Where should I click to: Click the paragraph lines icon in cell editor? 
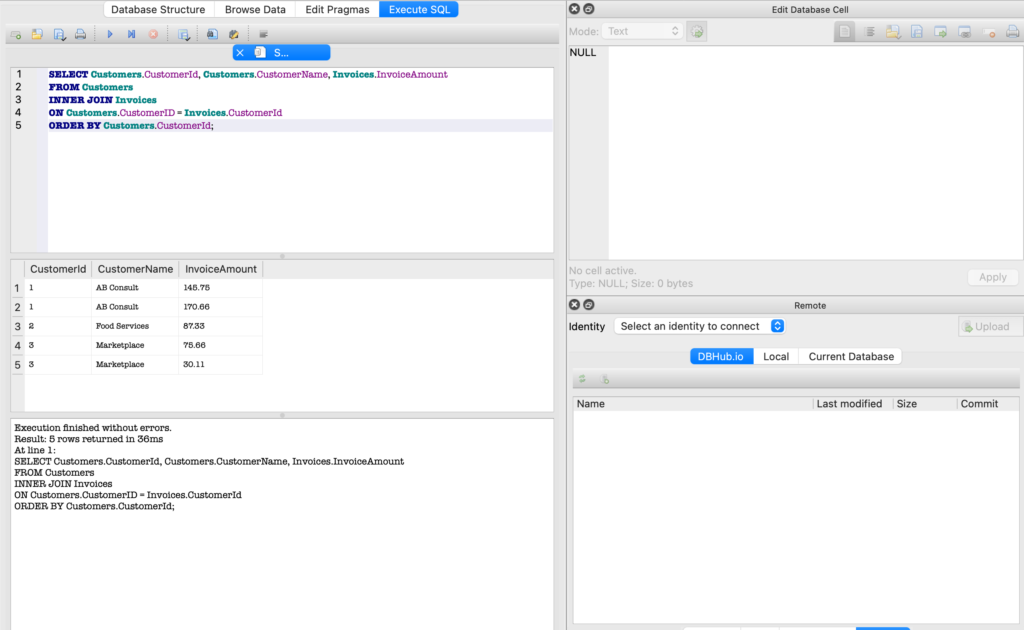pyautogui.click(x=869, y=31)
